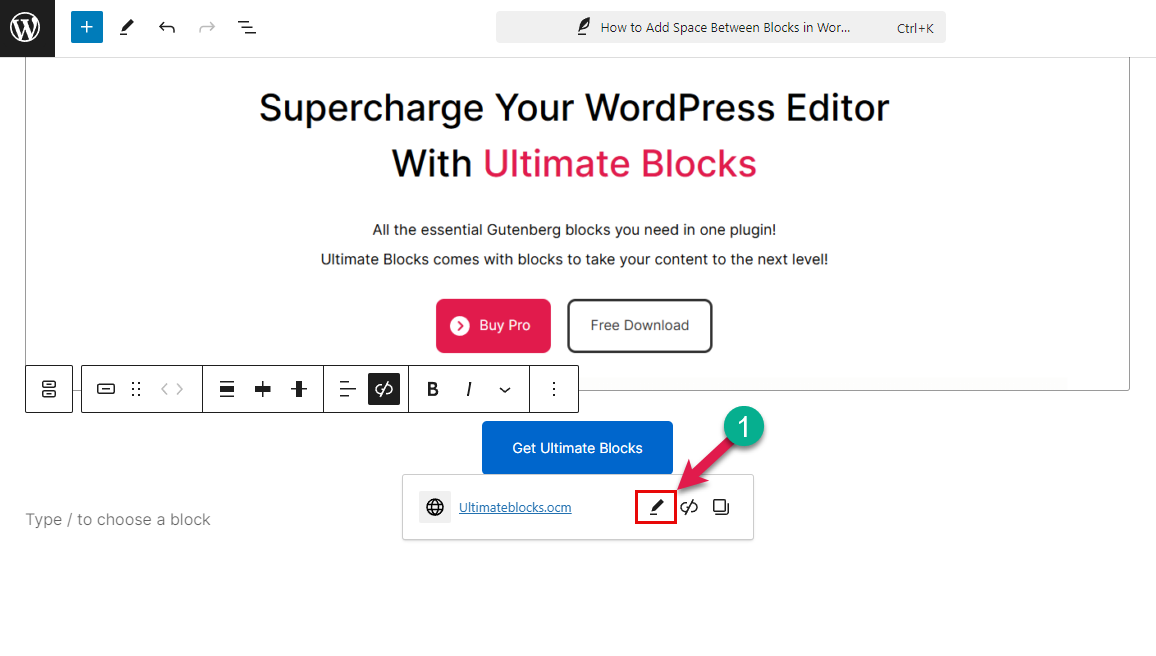Open the items justification dropdown

[347, 389]
